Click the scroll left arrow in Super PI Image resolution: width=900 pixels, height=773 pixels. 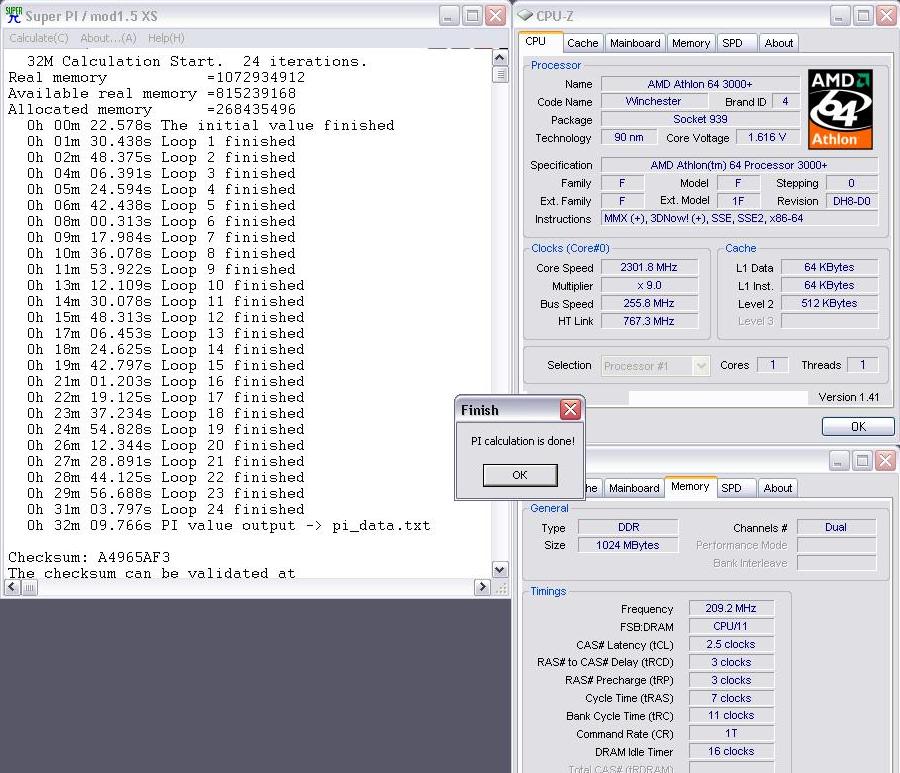[x=12, y=586]
